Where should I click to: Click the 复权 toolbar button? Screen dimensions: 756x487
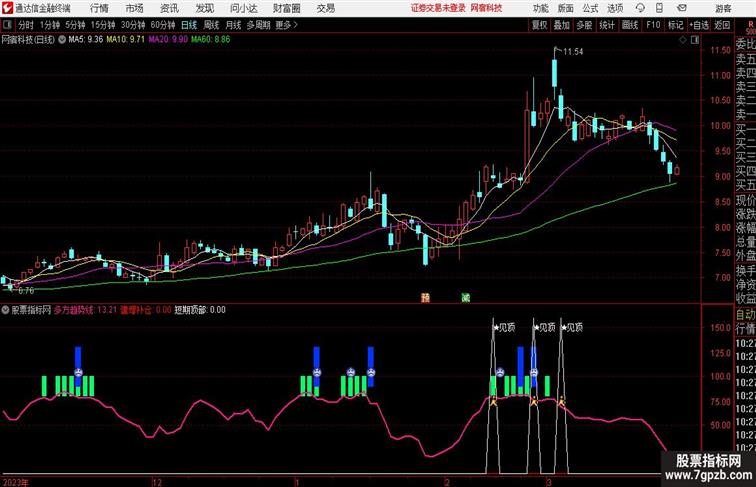(539, 25)
